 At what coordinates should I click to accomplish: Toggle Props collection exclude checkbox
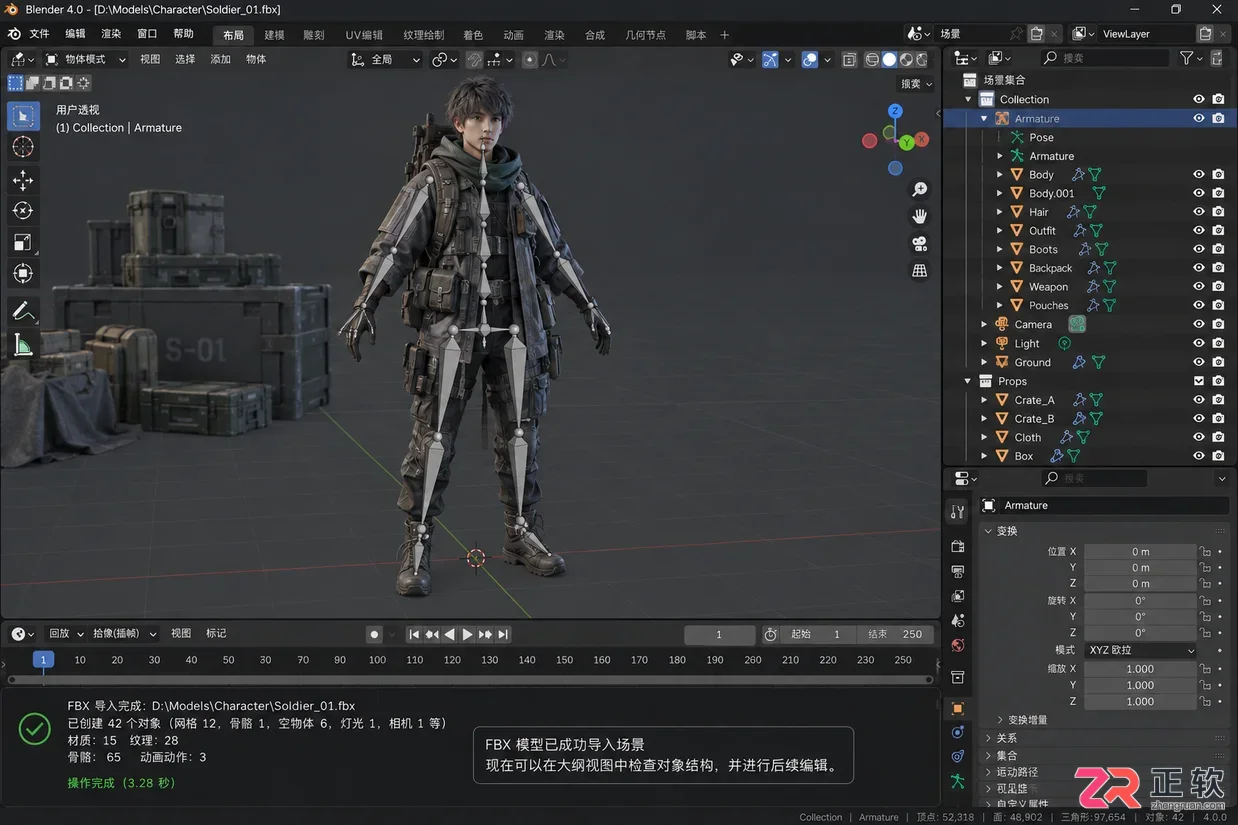pos(1198,381)
